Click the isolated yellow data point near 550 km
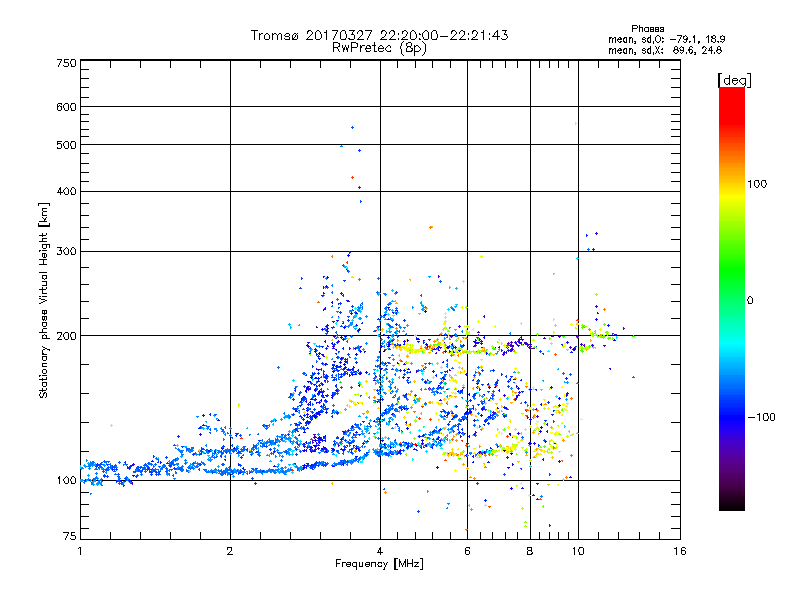The width and height of the screenshot is (800, 600). [576, 123]
